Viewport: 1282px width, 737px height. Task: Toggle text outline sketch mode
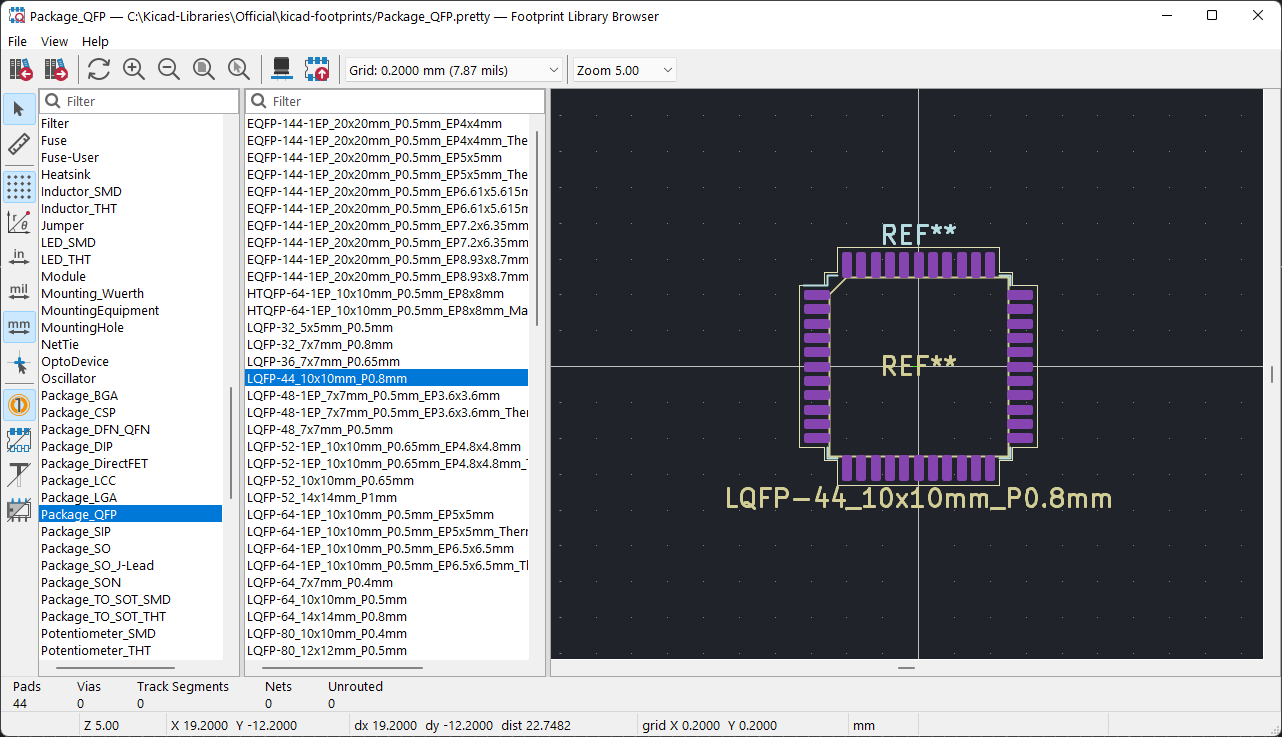(19, 474)
